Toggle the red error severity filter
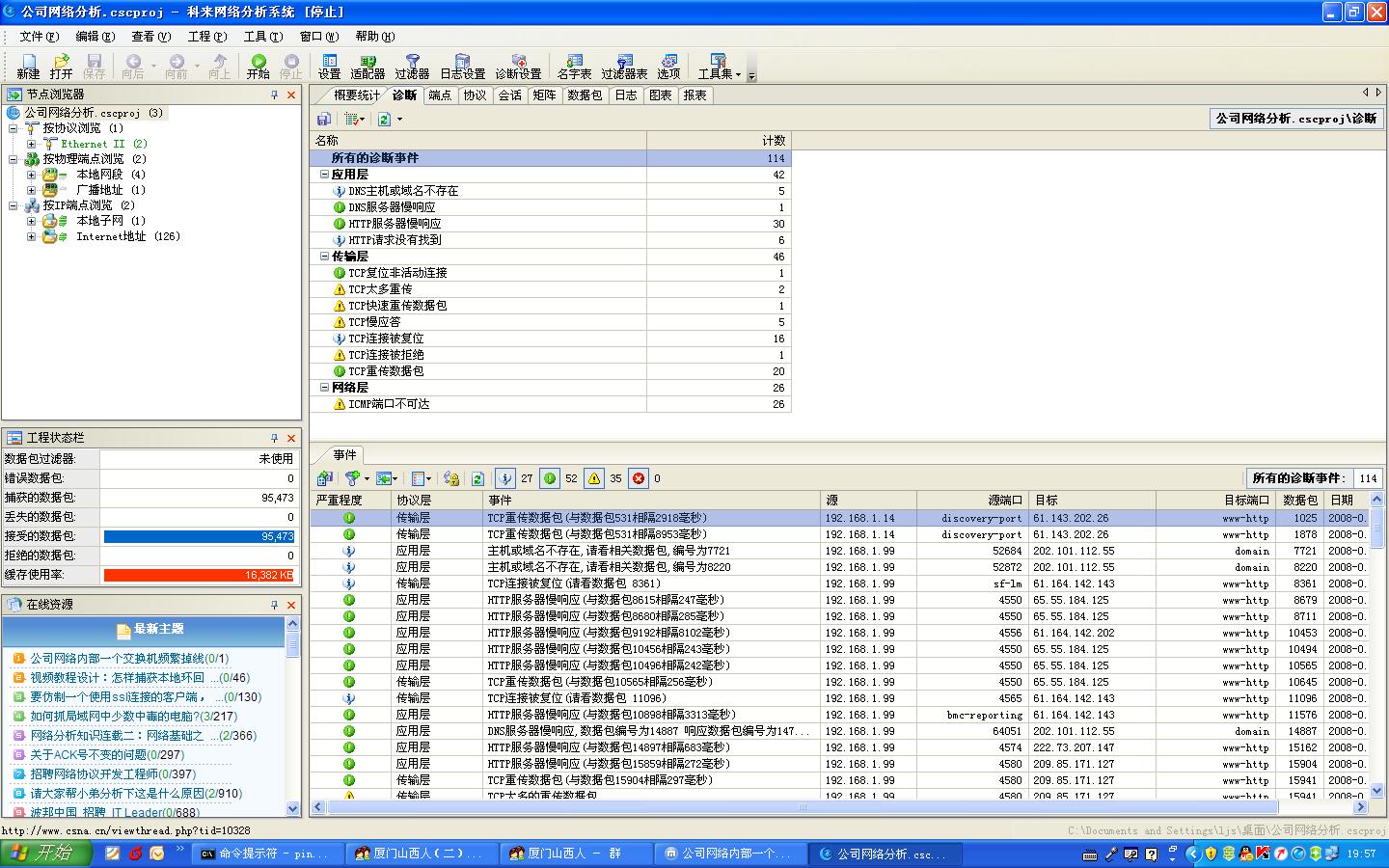The width and height of the screenshot is (1389, 868). pyautogui.click(x=639, y=478)
